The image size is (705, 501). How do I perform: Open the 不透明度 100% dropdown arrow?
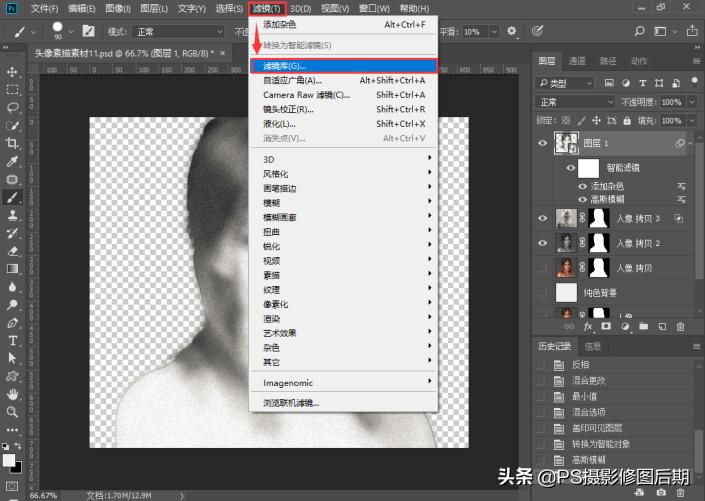(x=693, y=102)
